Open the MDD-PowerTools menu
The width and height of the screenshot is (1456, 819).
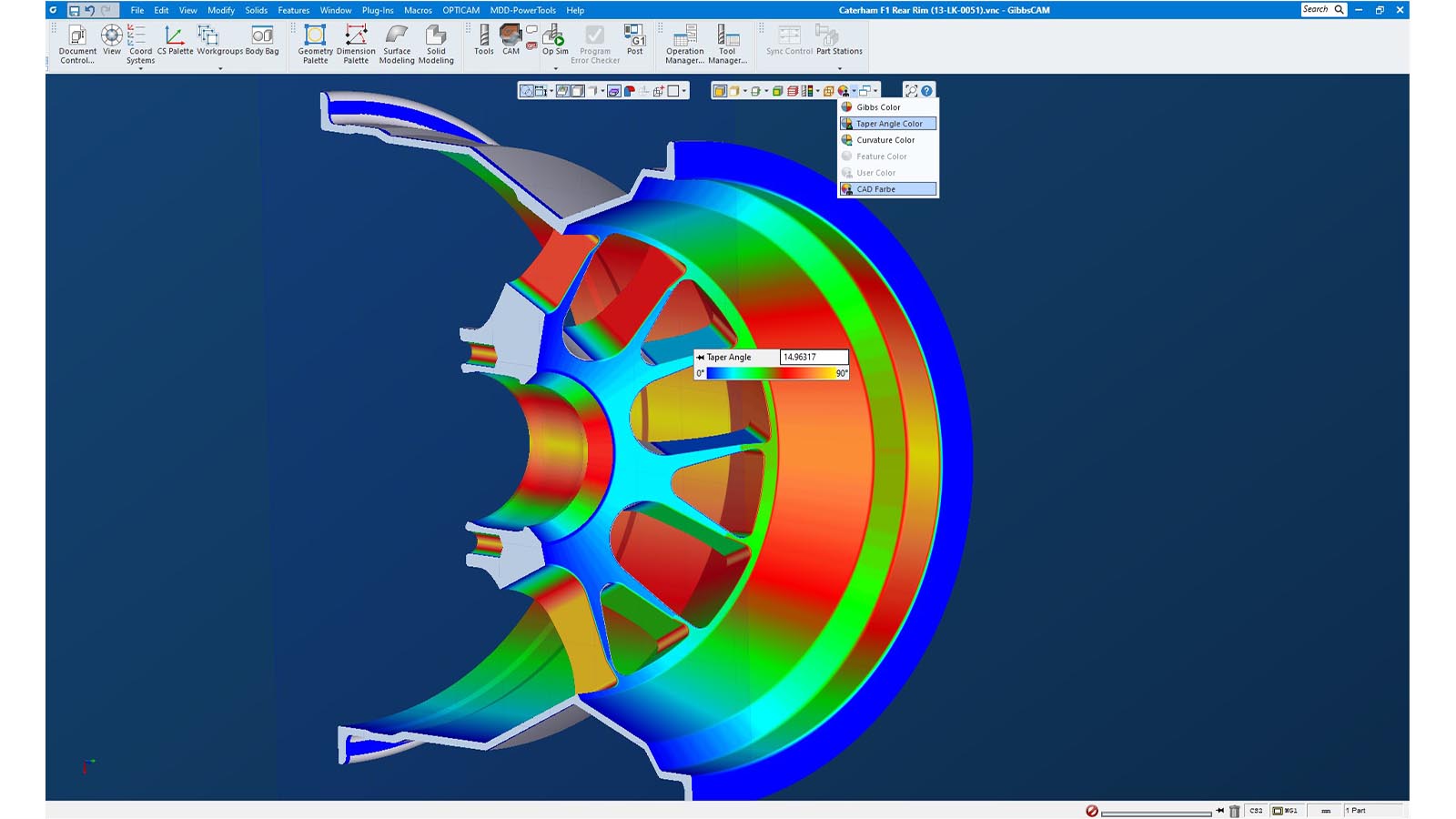[x=522, y=10]
